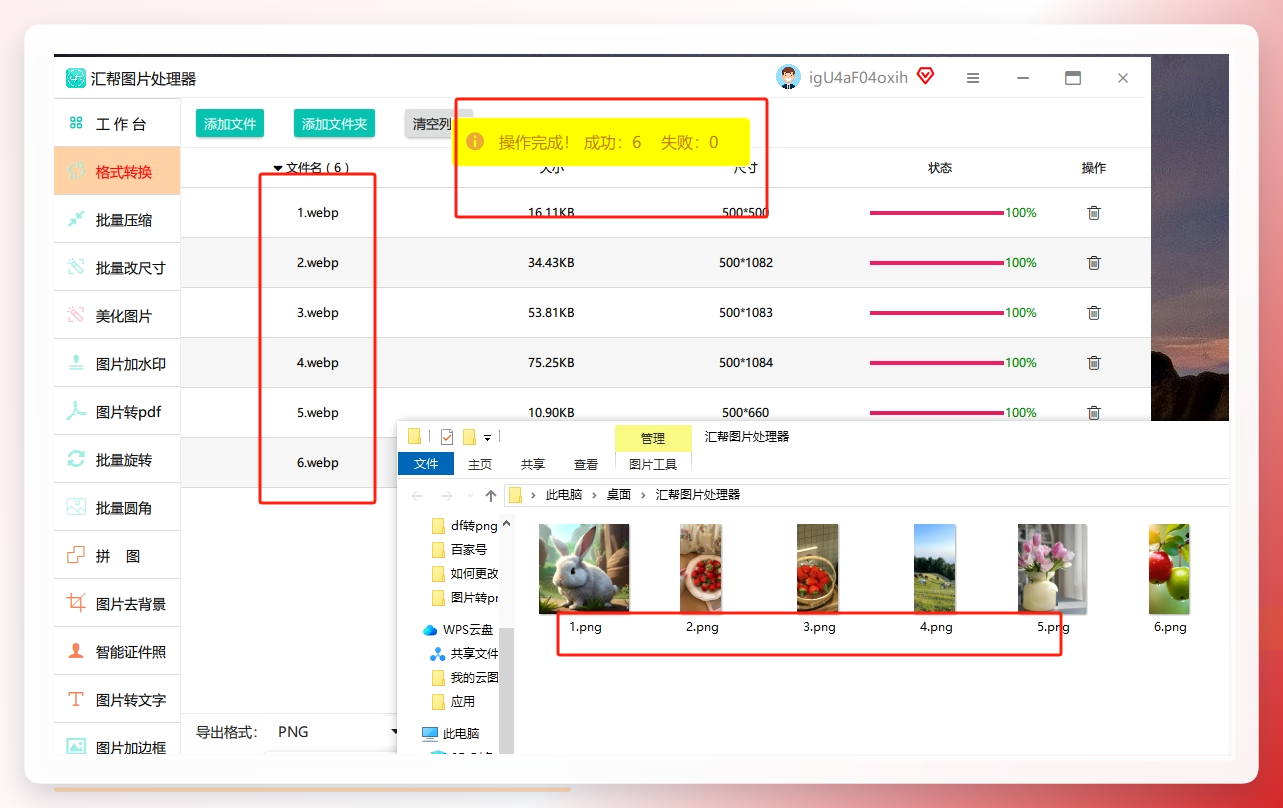Click 汇帮图片处理器 in the address bar
The image size is (1283, 808).
(x=698, y=495)
